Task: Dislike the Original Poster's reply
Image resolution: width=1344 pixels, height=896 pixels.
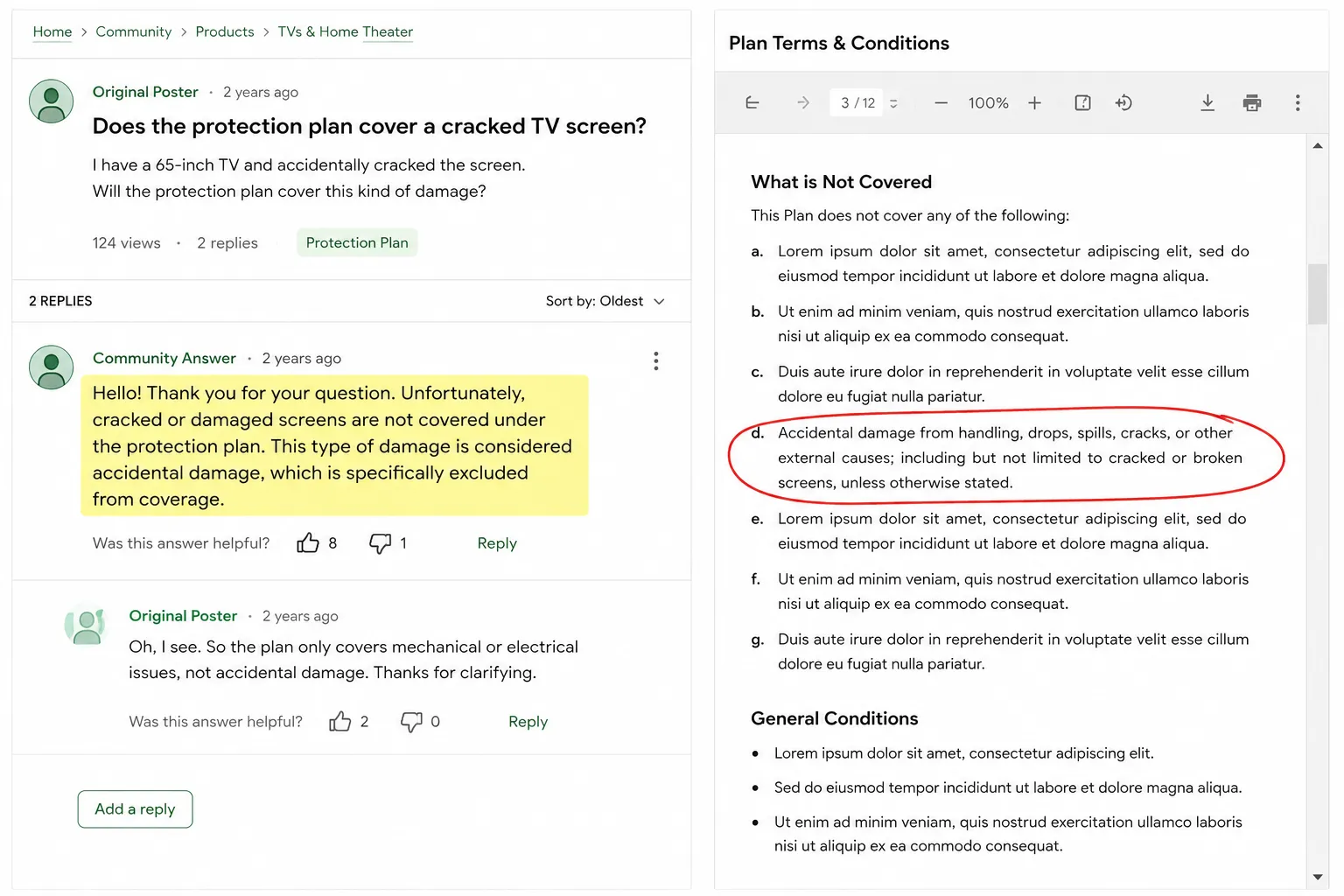Action: click(x=411, y=722)
